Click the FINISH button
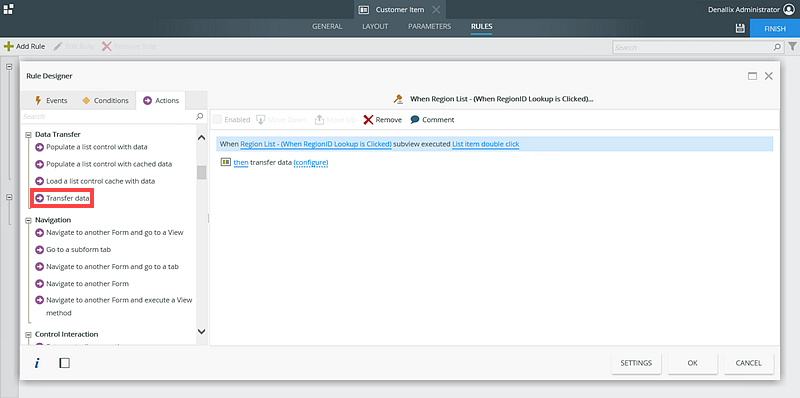The image size is (800, 398). click(x=774, y=29)
